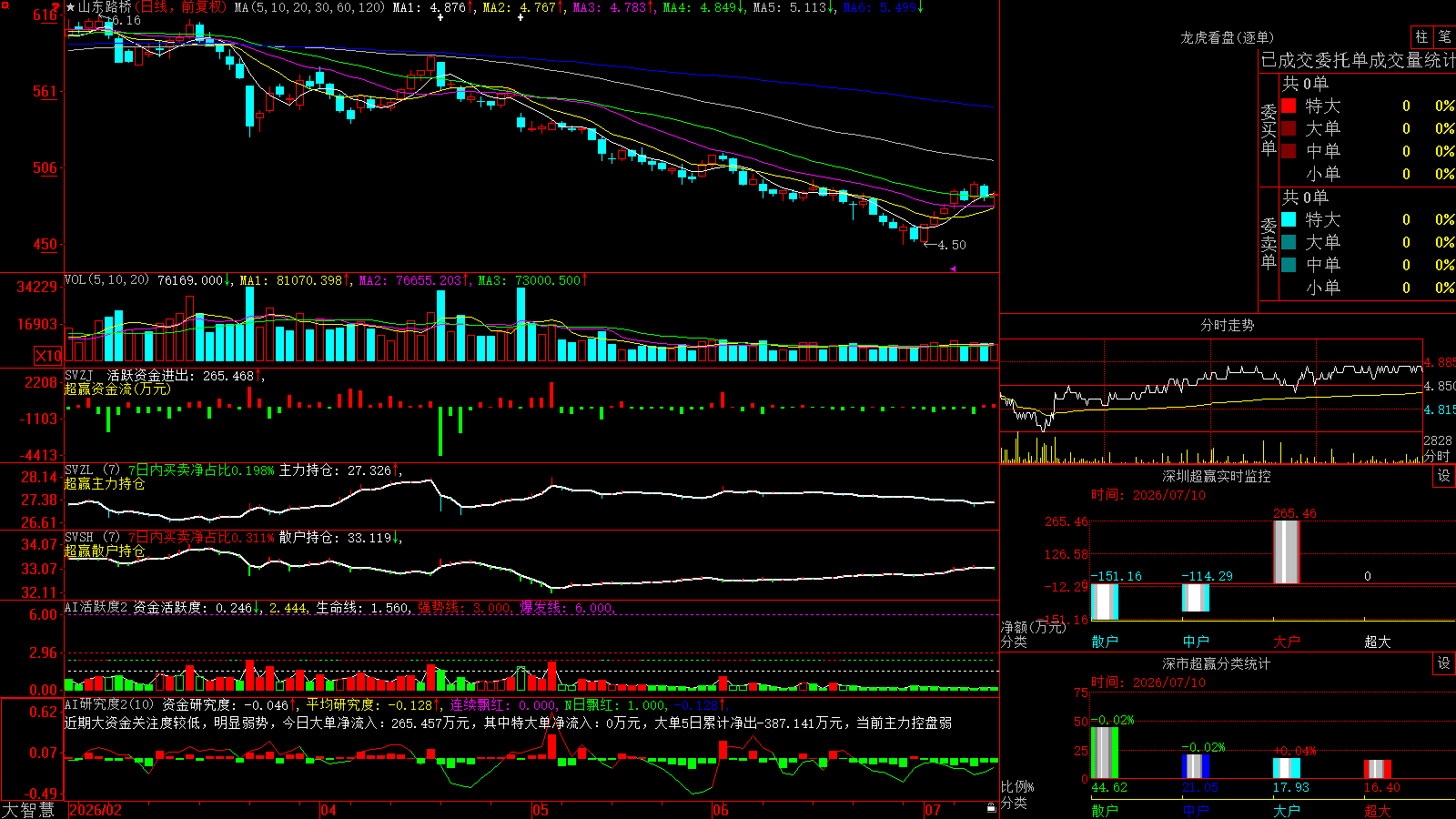Click the 07 month marker on the timeline
The width and height of the screenshot is (1456, 819).
coord(933,810)
